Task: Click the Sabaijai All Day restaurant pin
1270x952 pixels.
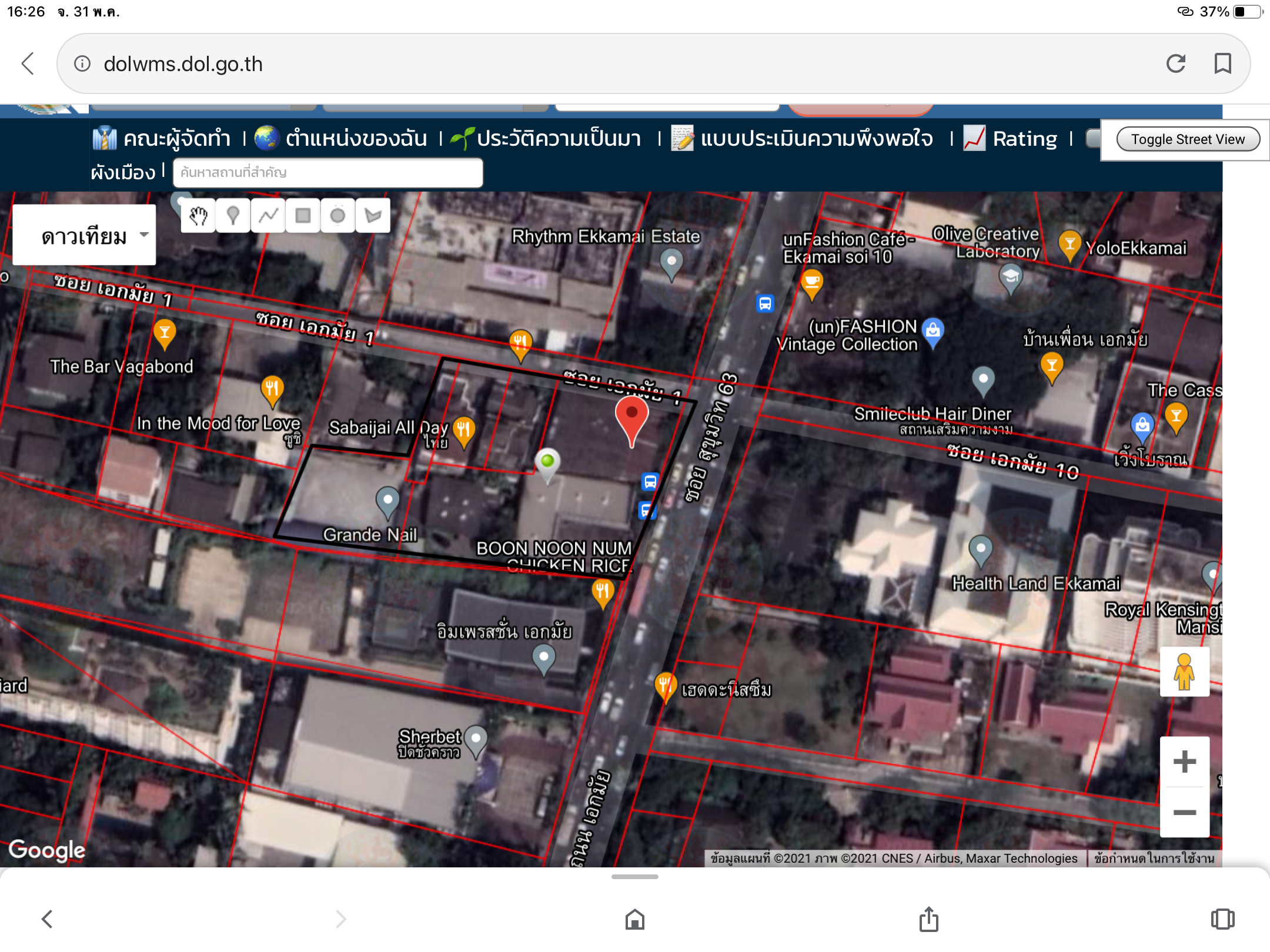Action: tap(463, 433)
